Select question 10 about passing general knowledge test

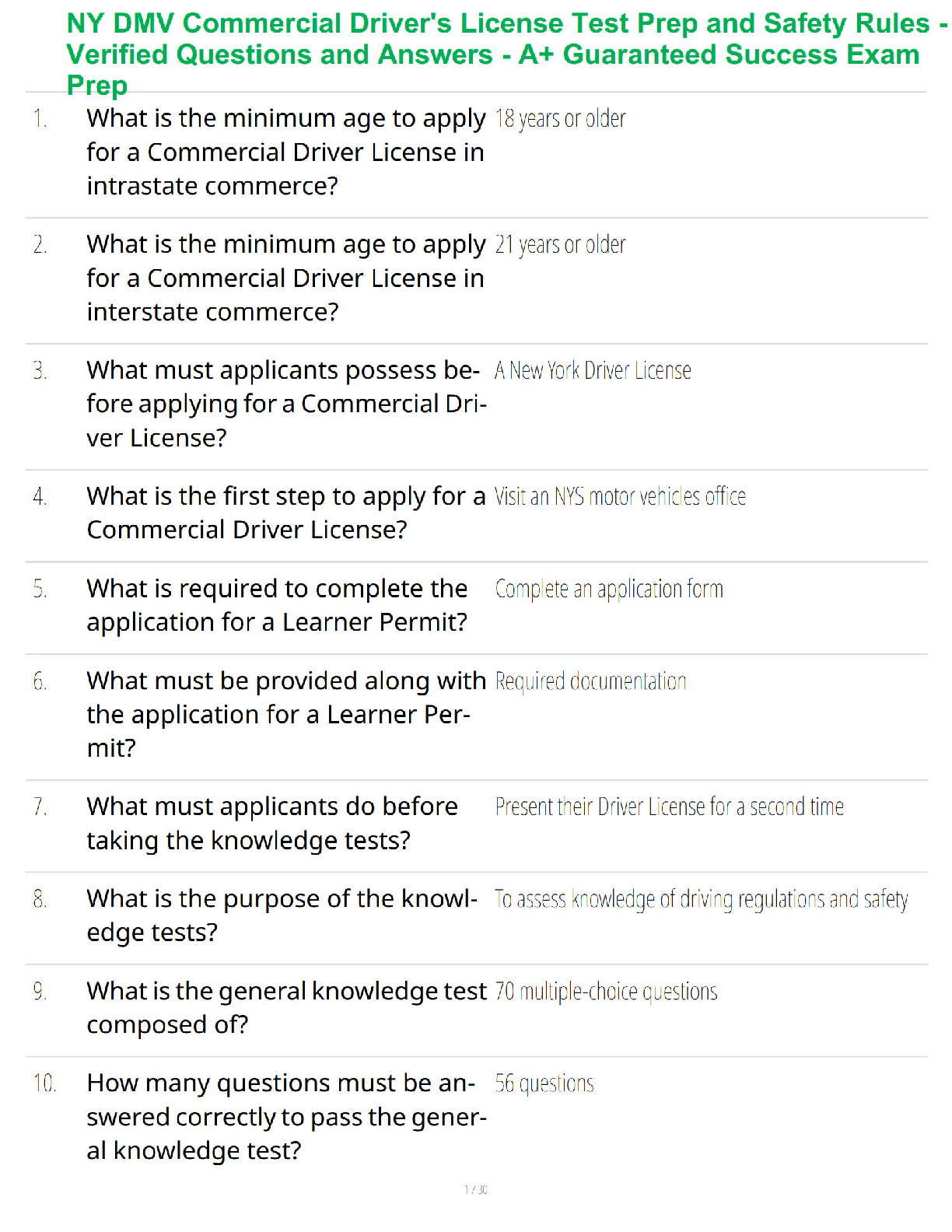[x=286, y=1117]
